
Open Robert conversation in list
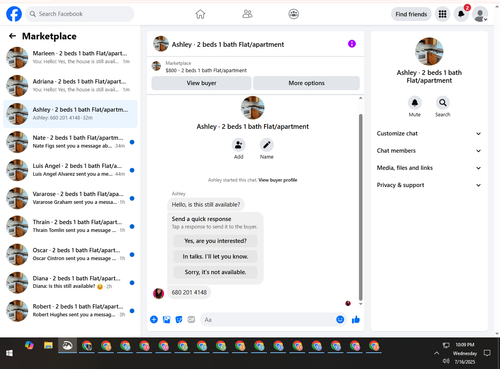coord(70,311)
